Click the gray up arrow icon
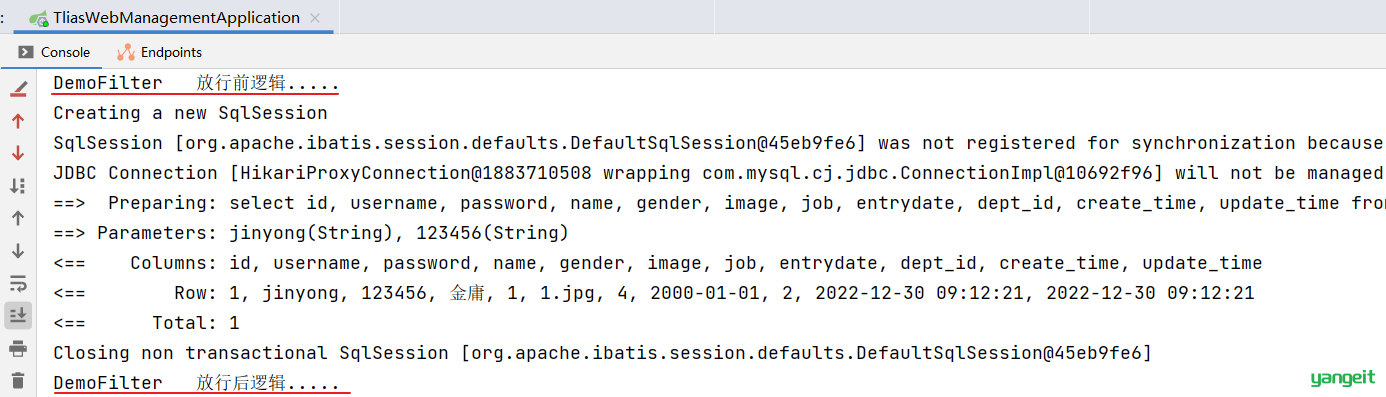This screenshot has width=1386, height=397. coord(18,218)
